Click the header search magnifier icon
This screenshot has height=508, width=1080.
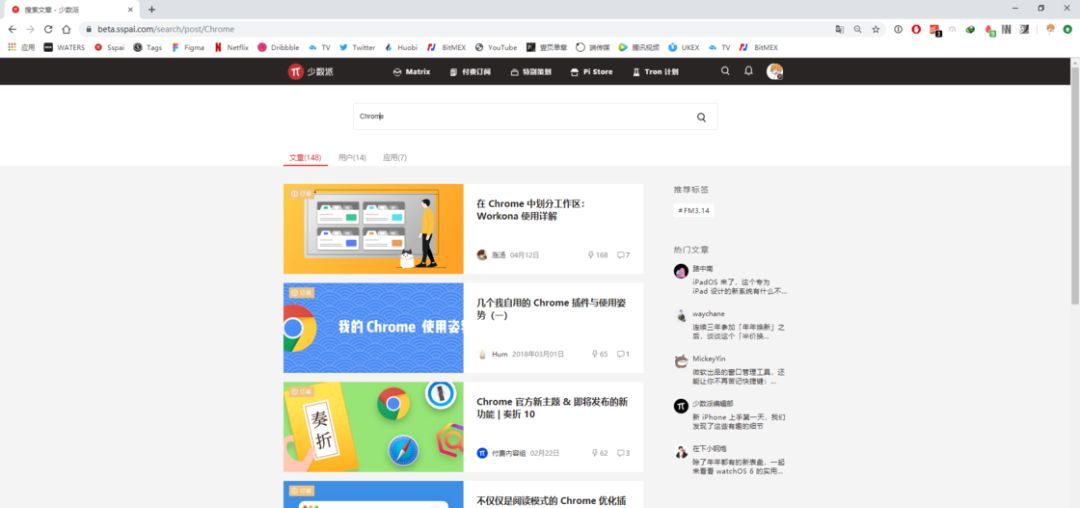725,71
